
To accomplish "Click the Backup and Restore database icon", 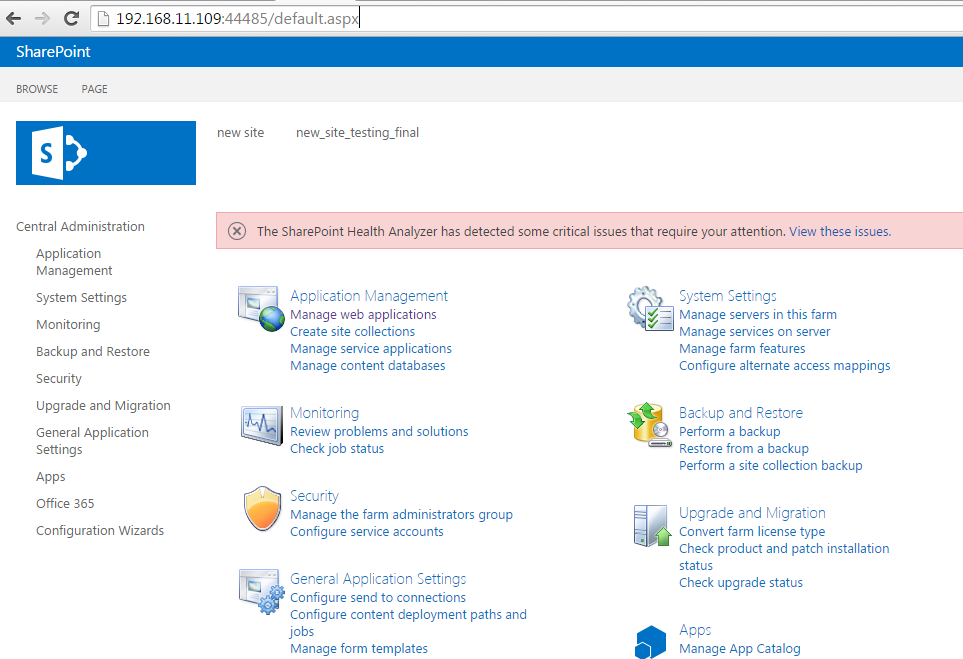I will (649, 425).
